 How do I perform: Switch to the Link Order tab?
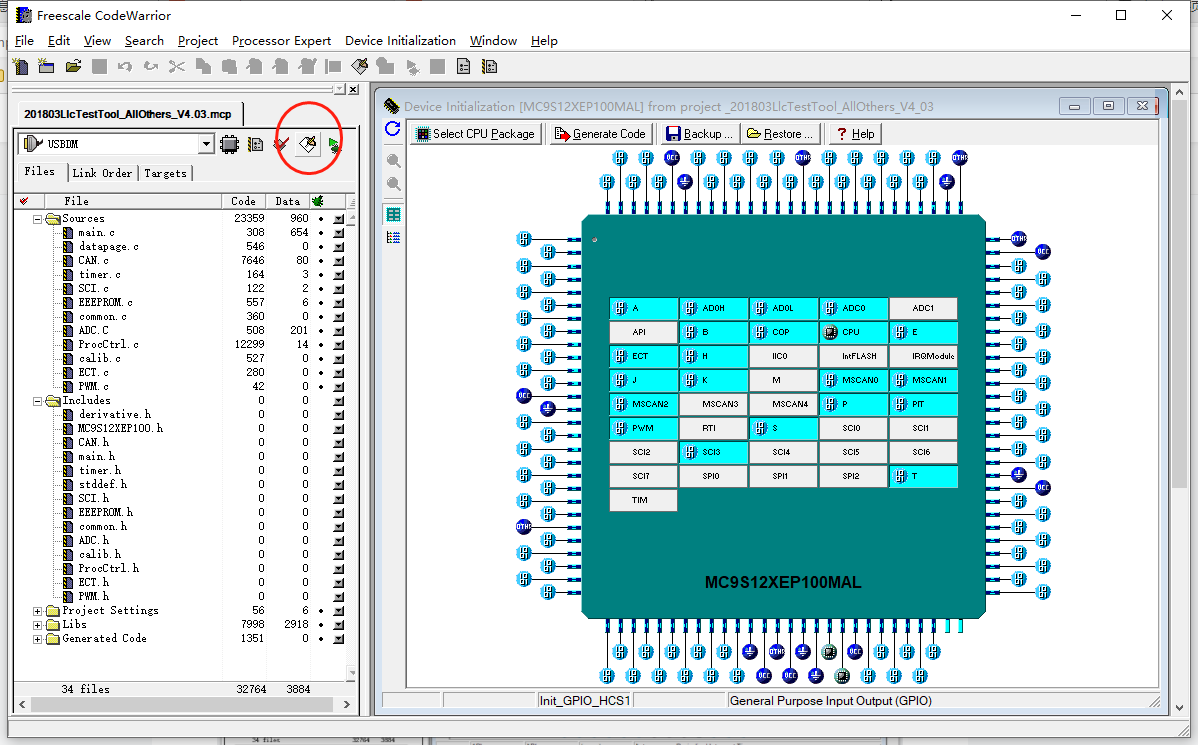tap(102, 173)
